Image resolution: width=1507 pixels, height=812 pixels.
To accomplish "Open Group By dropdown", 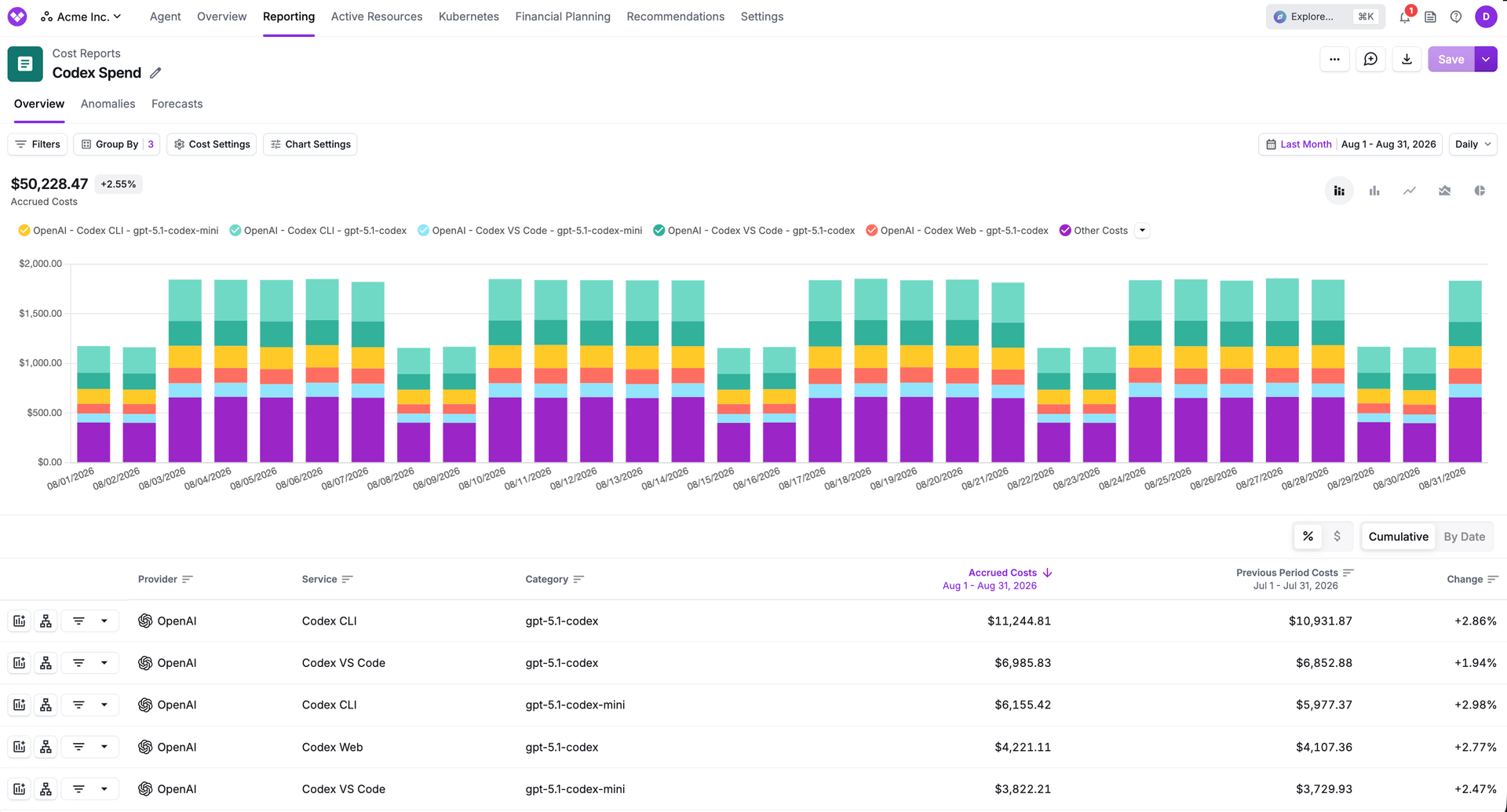I will point(117,144).
